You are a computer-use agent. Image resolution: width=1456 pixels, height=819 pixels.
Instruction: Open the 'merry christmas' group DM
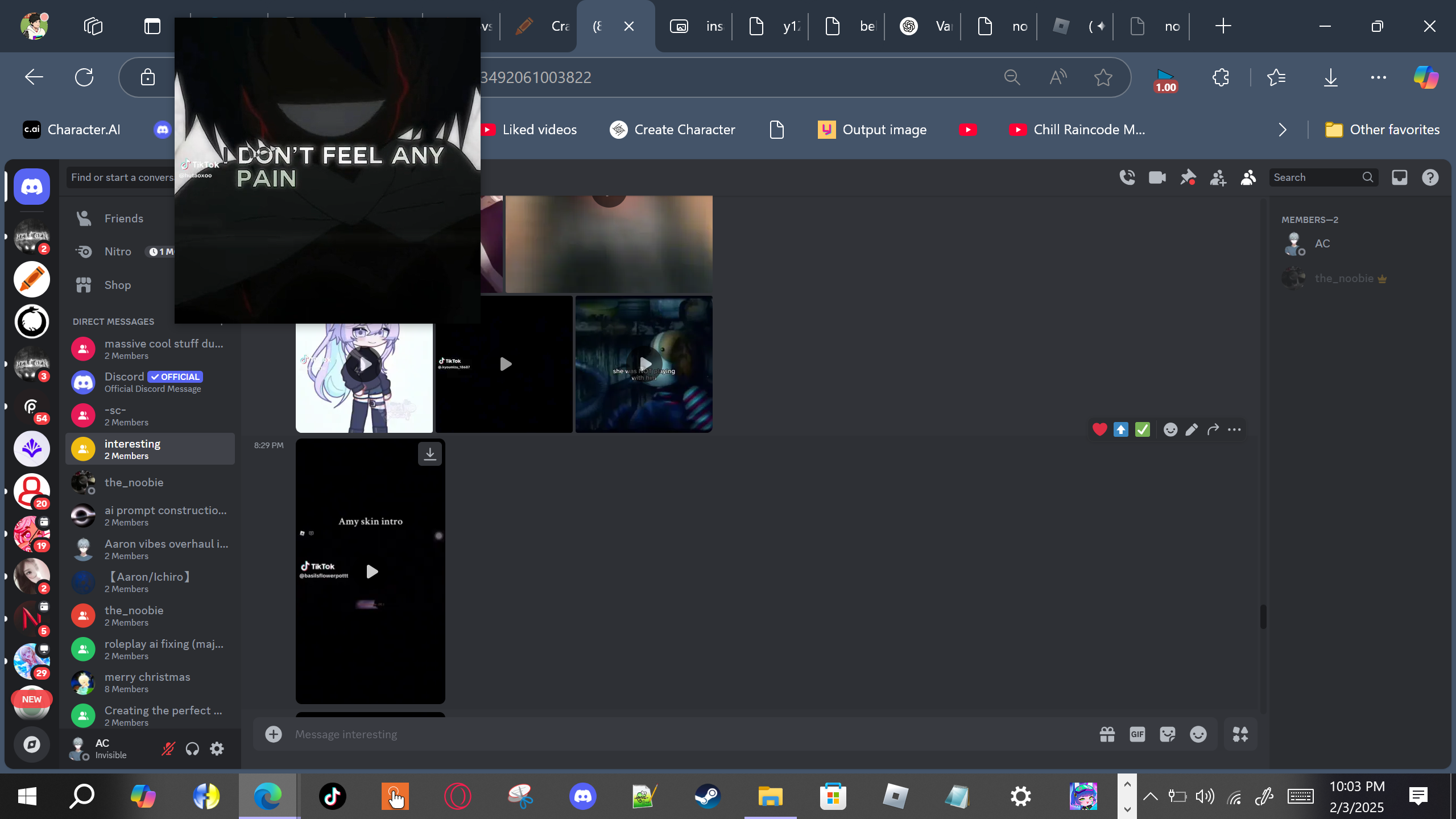(x=150, y=682)
